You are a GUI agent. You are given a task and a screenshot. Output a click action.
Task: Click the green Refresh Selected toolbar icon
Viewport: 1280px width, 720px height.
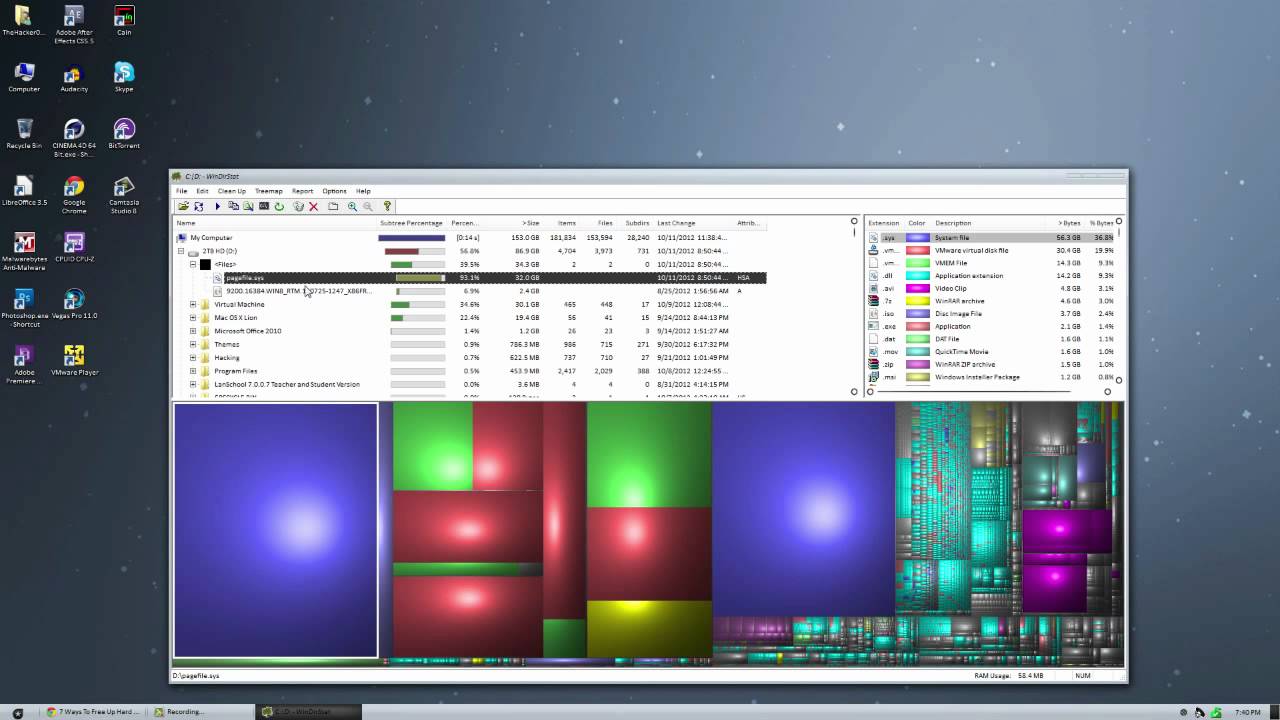point(279,206)
